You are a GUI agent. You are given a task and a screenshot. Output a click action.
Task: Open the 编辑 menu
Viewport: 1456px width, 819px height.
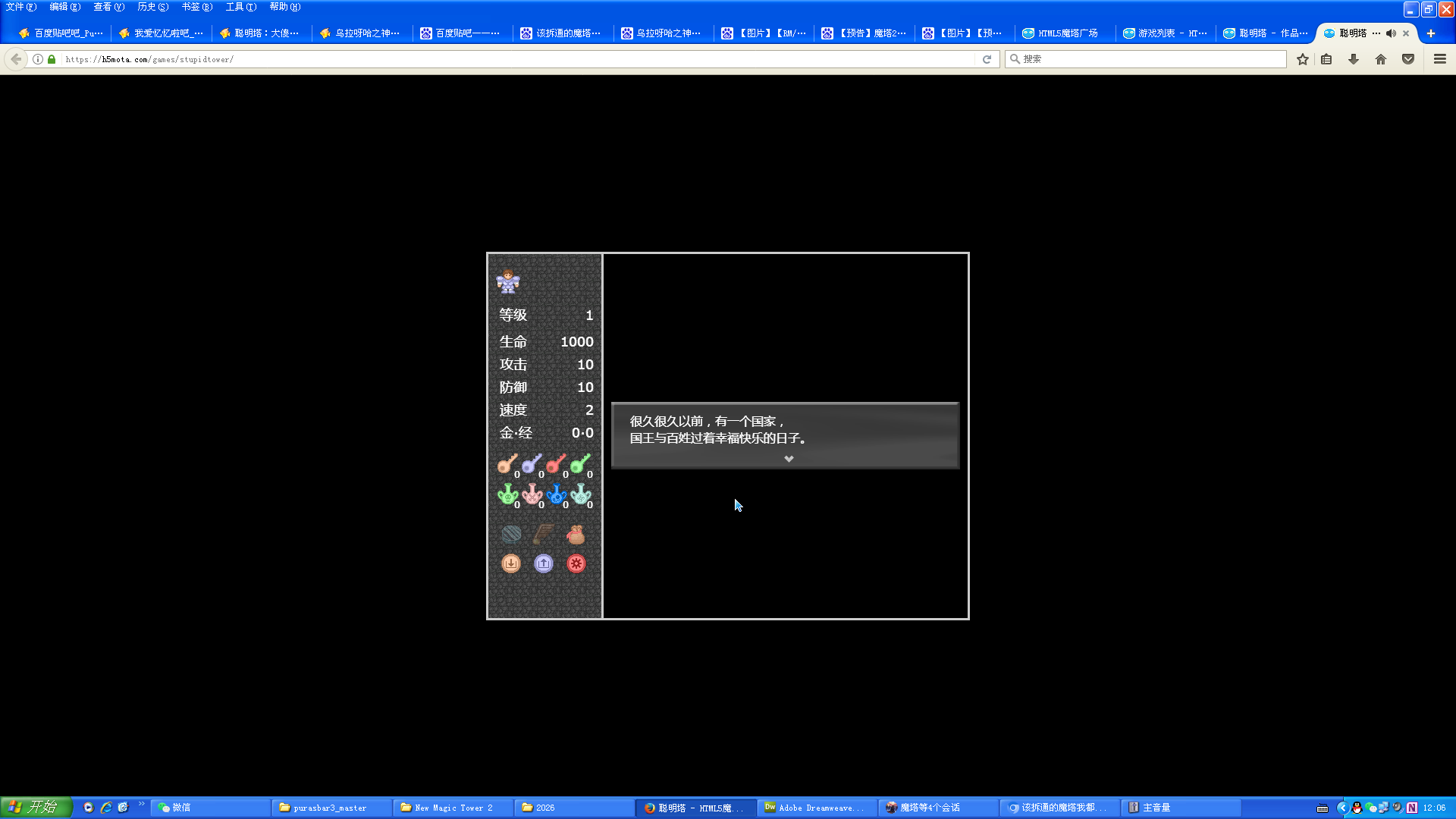[65, 7]
